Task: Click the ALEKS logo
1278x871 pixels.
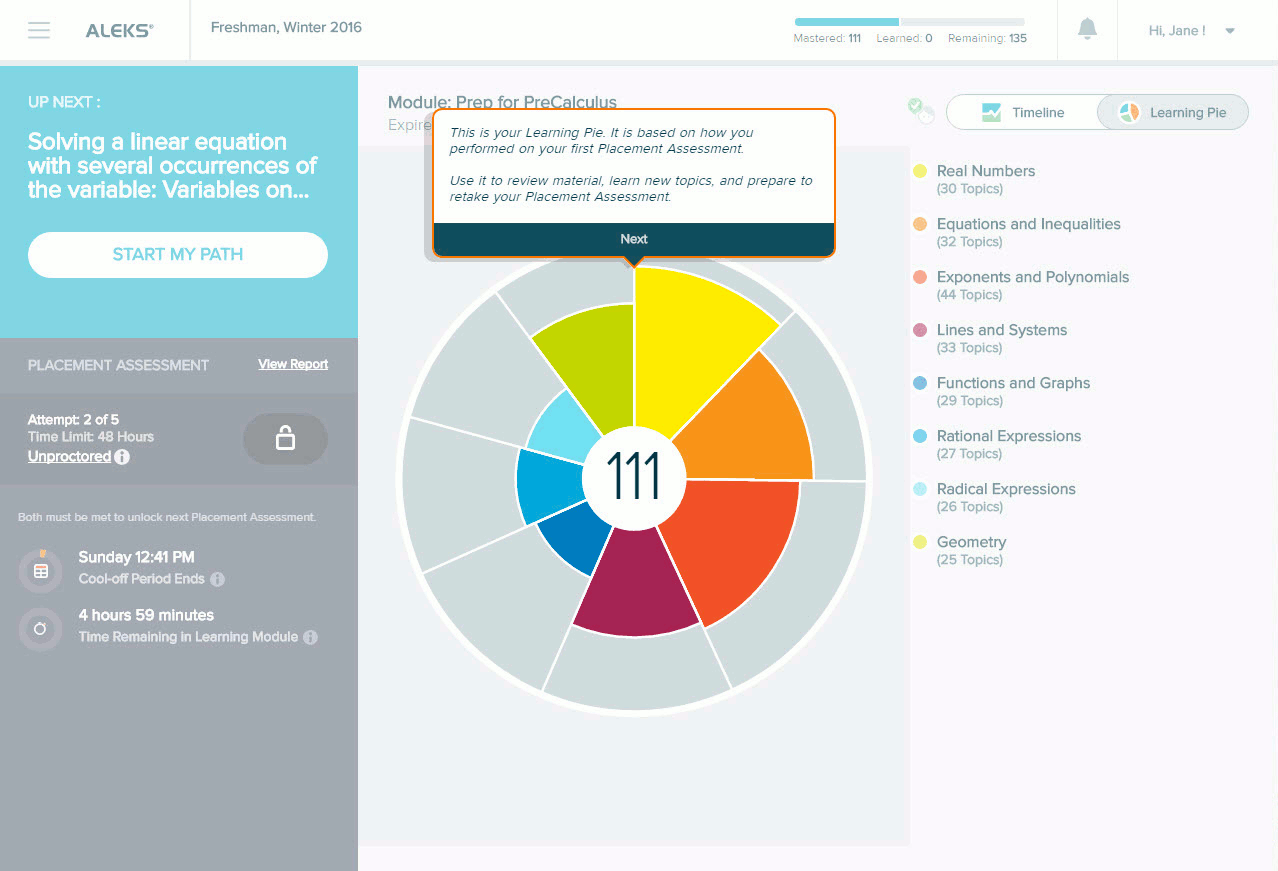Action: (119, 31)
